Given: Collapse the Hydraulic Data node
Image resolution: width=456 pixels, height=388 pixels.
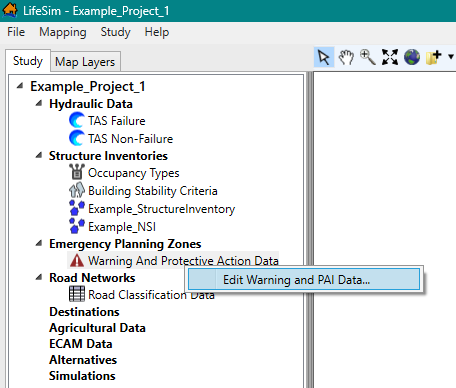Looking at the screenshot, I should click(39, 103).
